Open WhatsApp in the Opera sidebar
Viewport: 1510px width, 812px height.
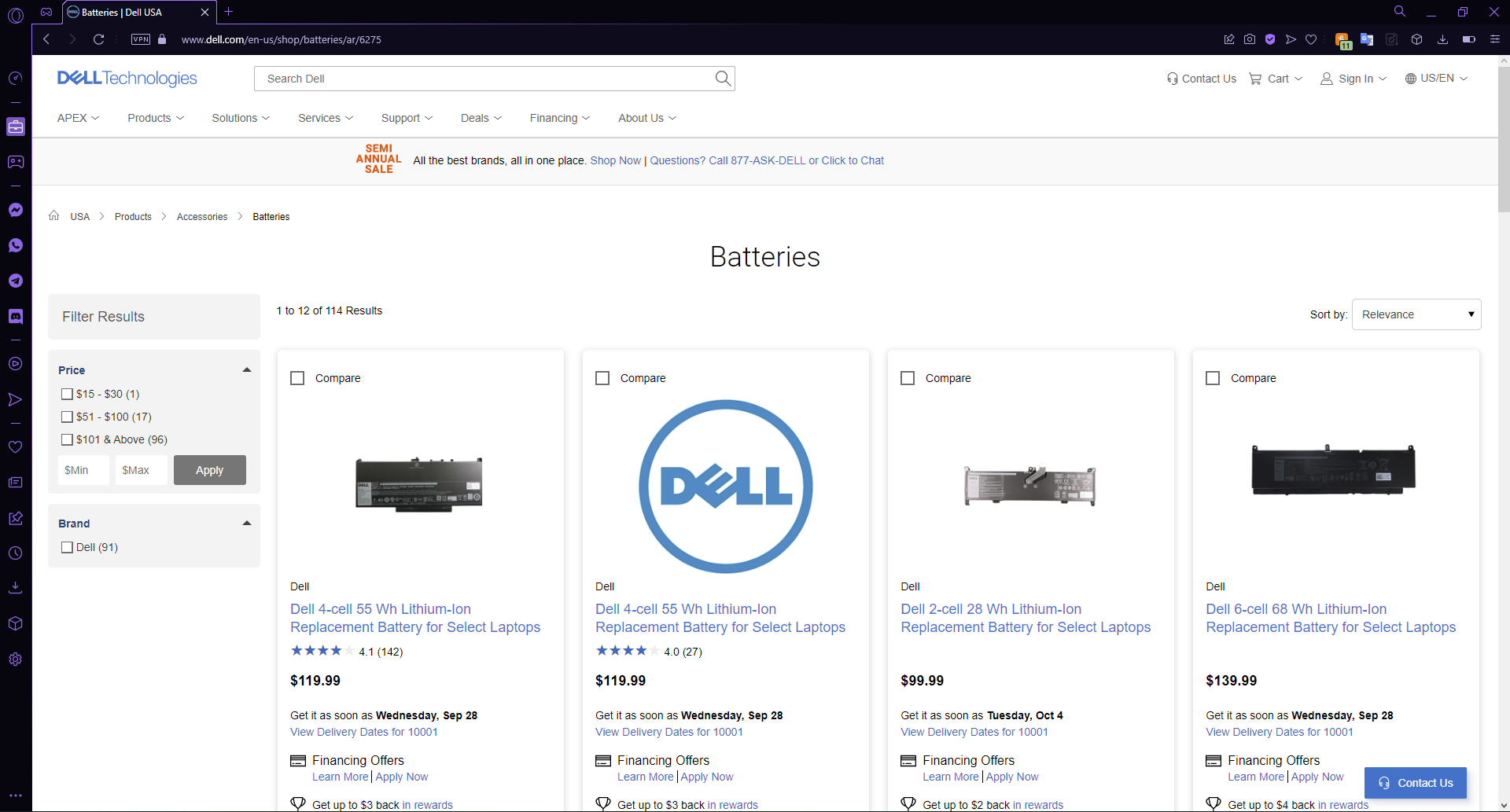tap(16, 245)
